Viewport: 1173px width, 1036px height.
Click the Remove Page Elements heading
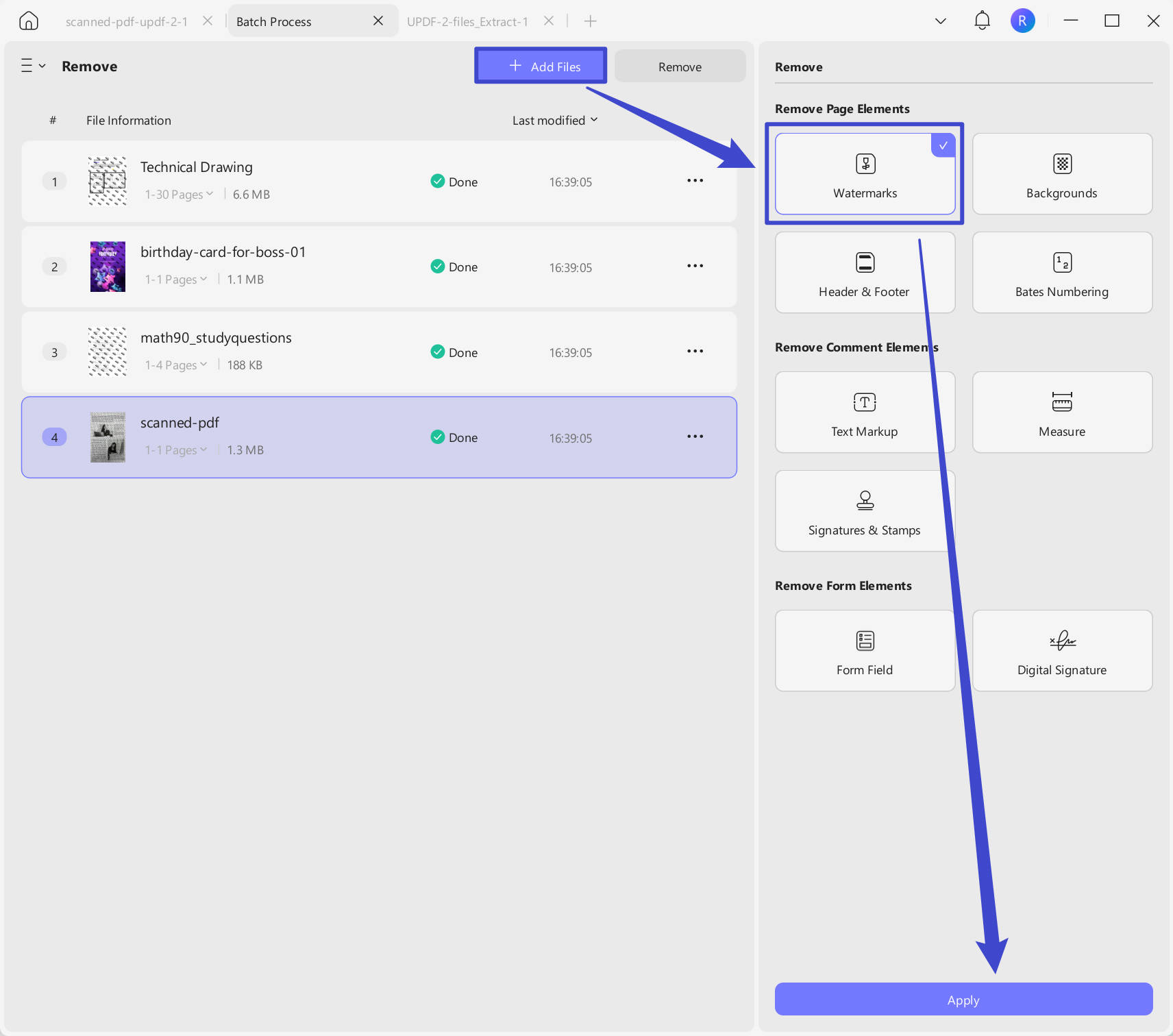coord(842,109)
